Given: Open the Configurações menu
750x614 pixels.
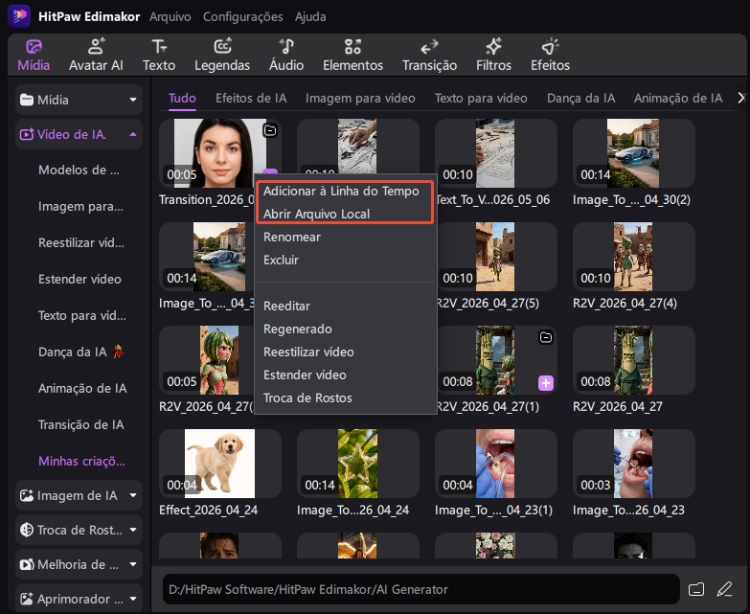Looking at the screenshot, I should tap(243, 17).
